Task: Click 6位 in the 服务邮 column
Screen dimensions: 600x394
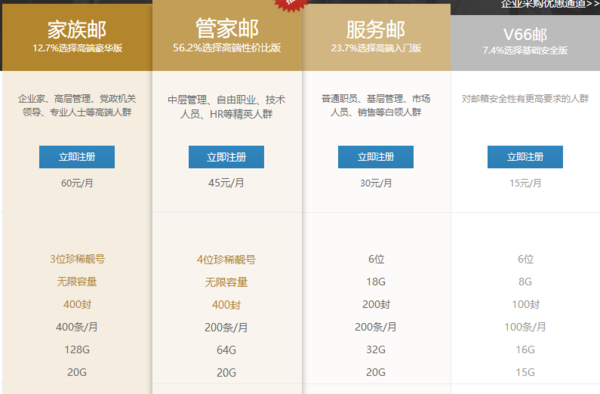Action: pyautogui.click(x=376, y=259)
